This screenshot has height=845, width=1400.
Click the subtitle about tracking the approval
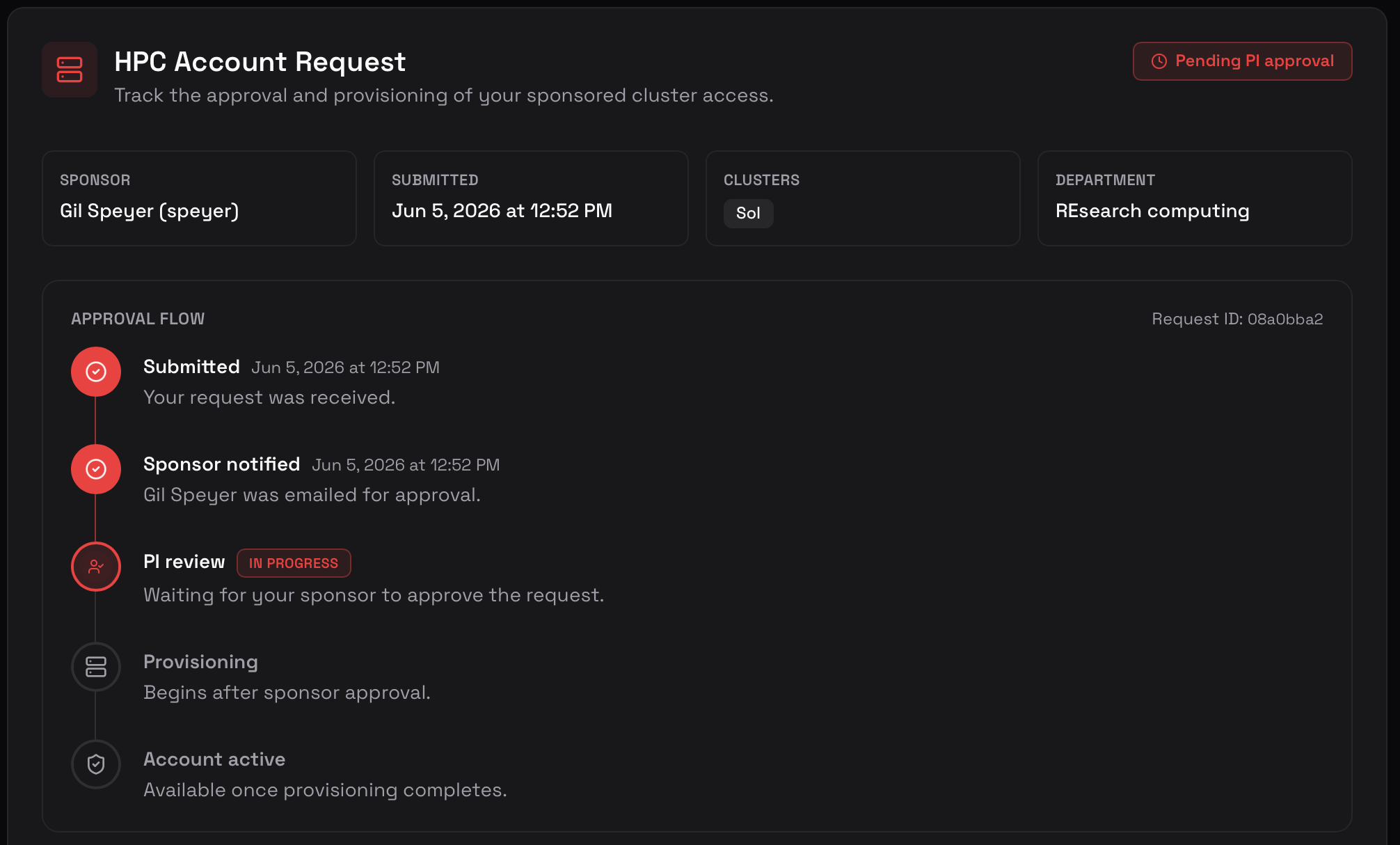click(x=444, y=95)
